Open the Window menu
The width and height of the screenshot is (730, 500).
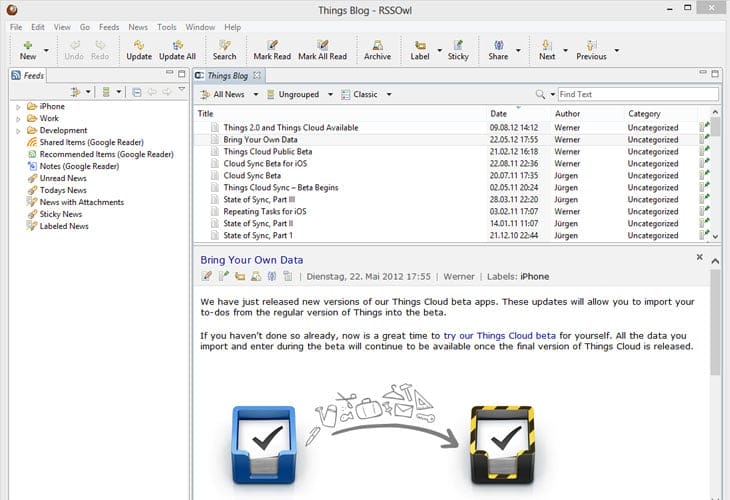click(200, 27)
